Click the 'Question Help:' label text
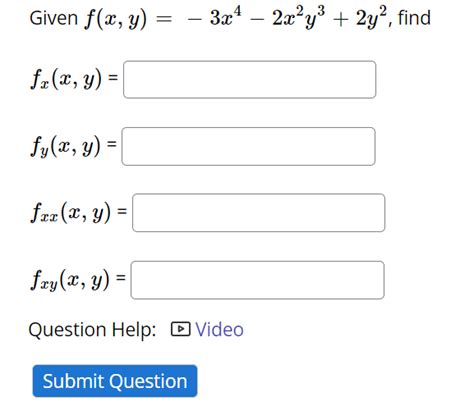474x406 pixels. 92,330
